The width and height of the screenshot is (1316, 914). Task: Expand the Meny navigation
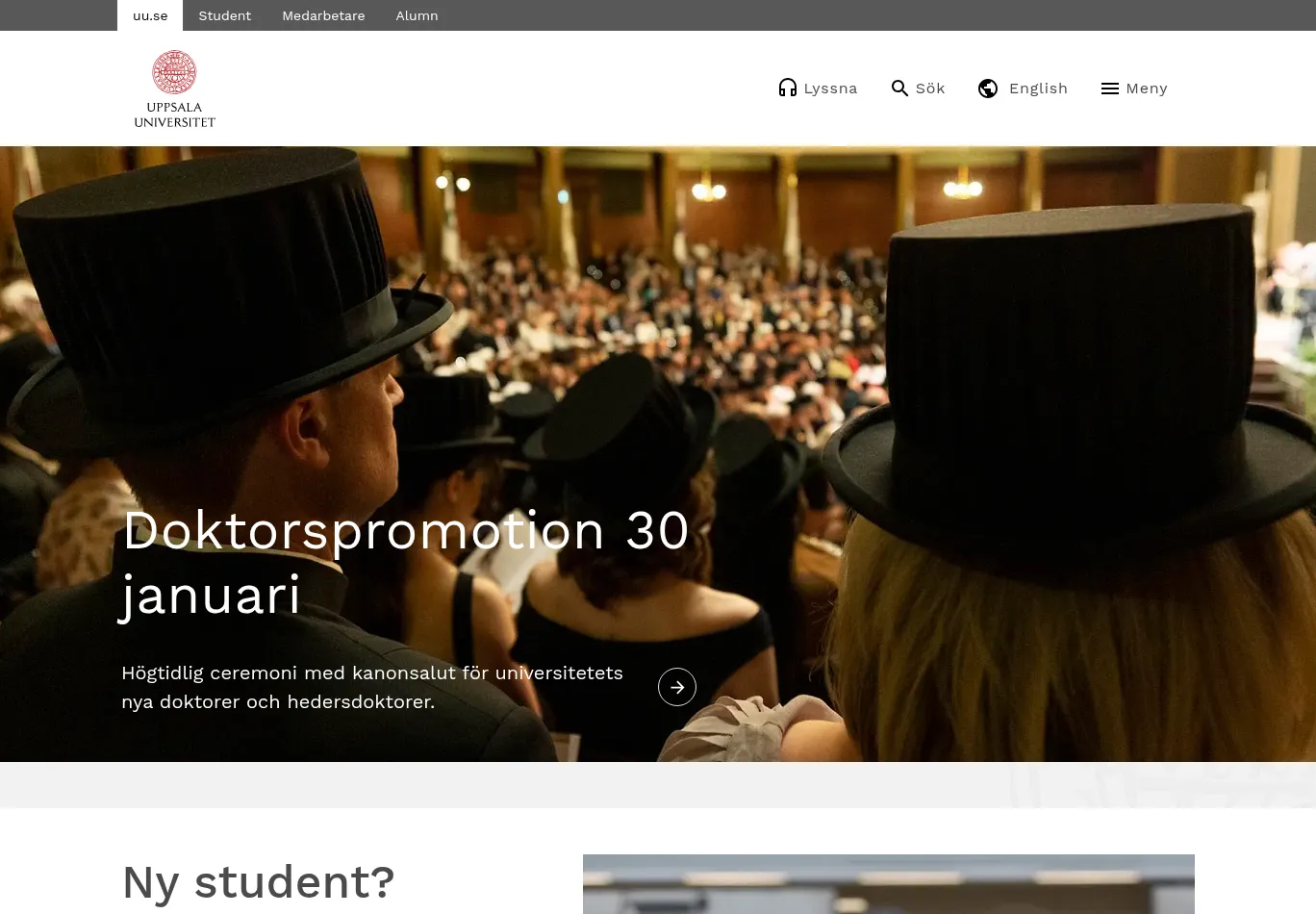point(1147,89)
